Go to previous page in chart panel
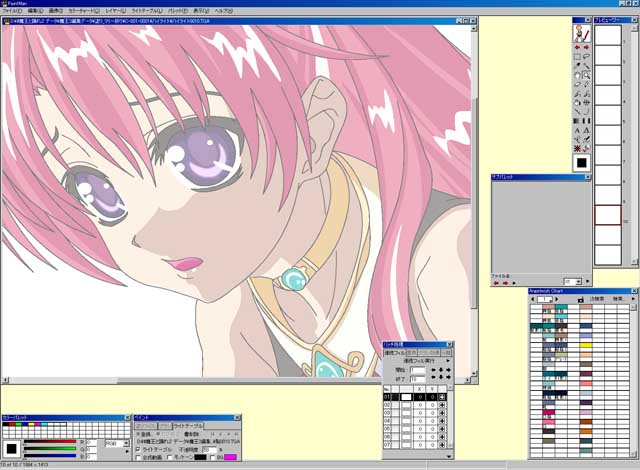 pos(532,299)
